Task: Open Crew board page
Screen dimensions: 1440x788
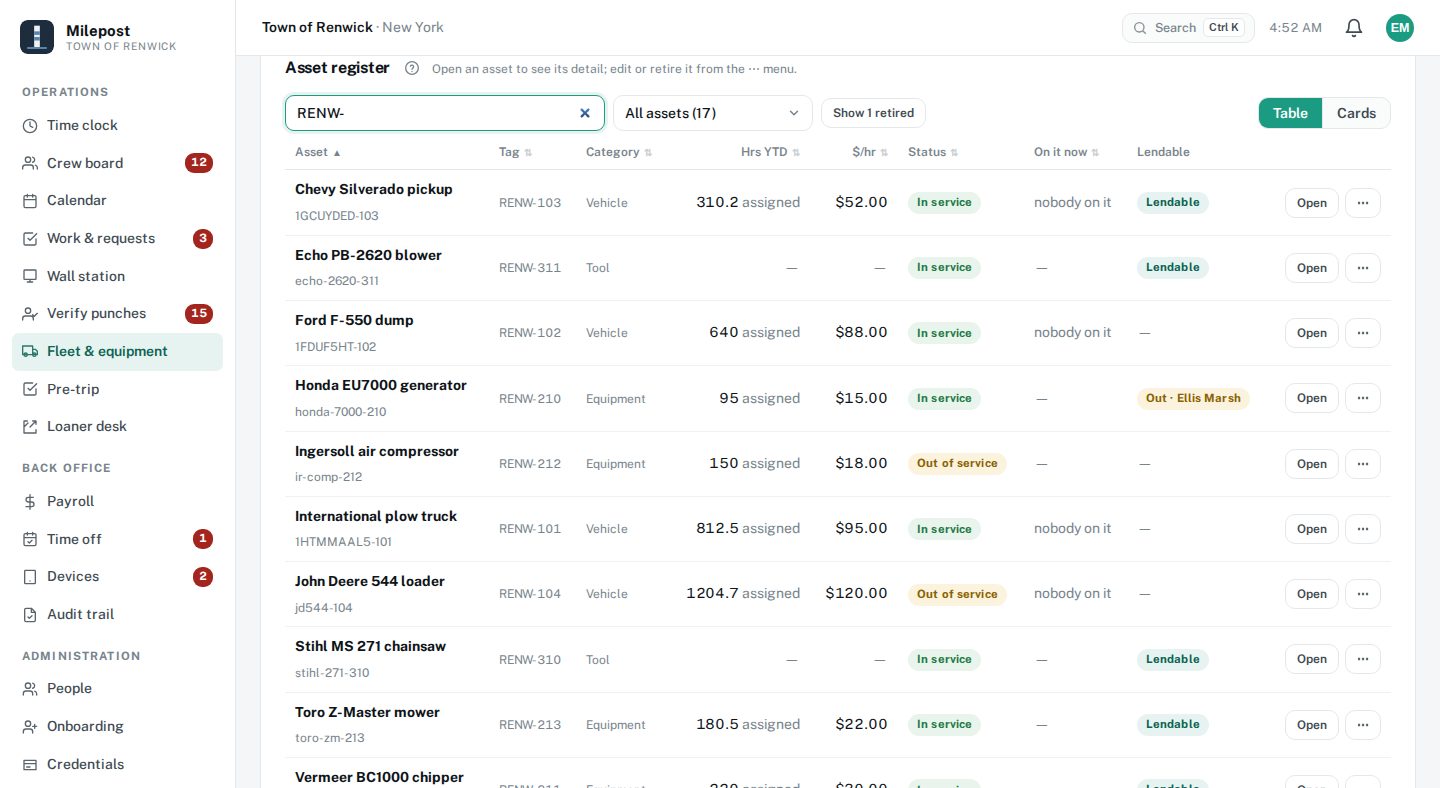Action: coord(117,163)
